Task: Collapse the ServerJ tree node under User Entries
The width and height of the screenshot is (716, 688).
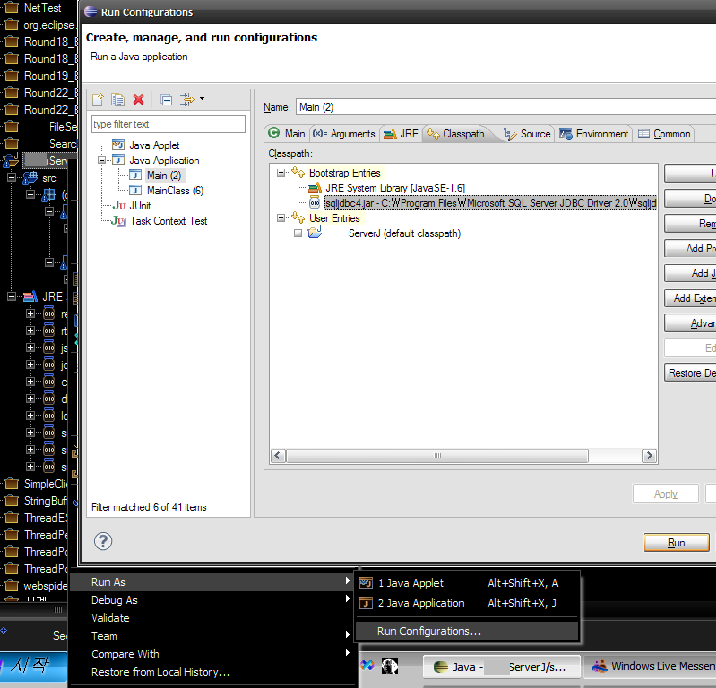Action: pyautogui.click(x=298, y=233)
